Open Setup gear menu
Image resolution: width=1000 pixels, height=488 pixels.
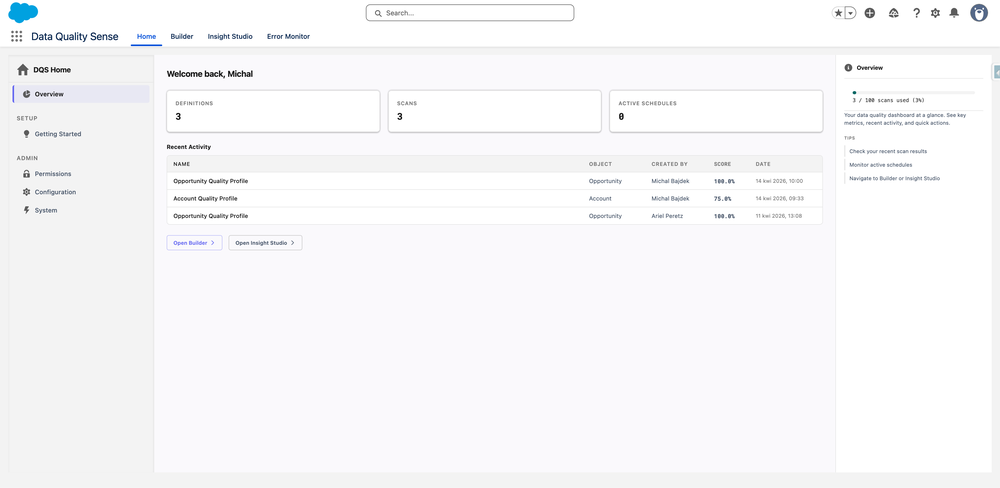tap(936, 13)
